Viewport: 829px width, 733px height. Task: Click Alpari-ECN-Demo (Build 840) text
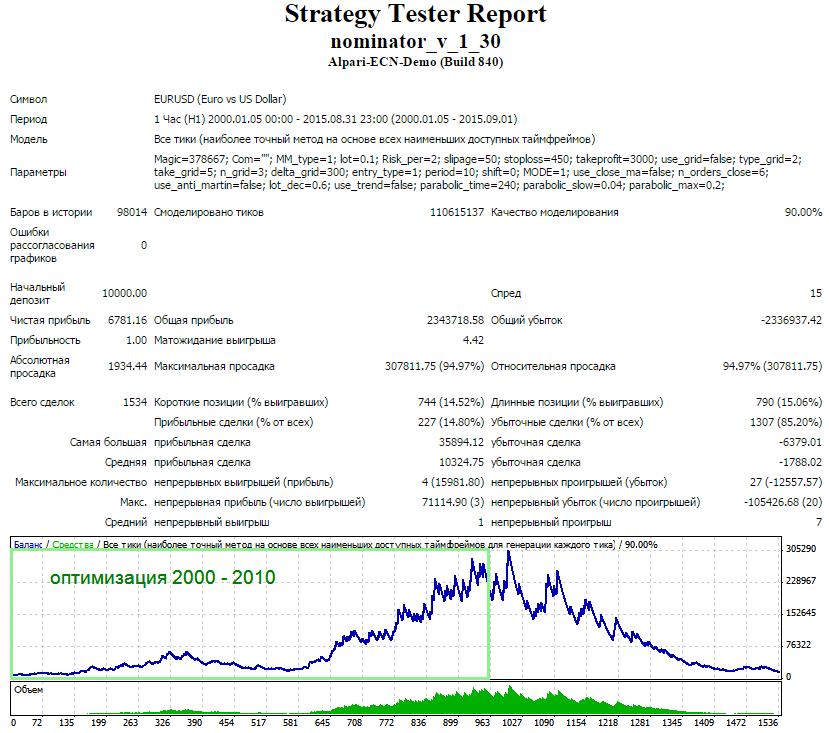coord(416,62)
